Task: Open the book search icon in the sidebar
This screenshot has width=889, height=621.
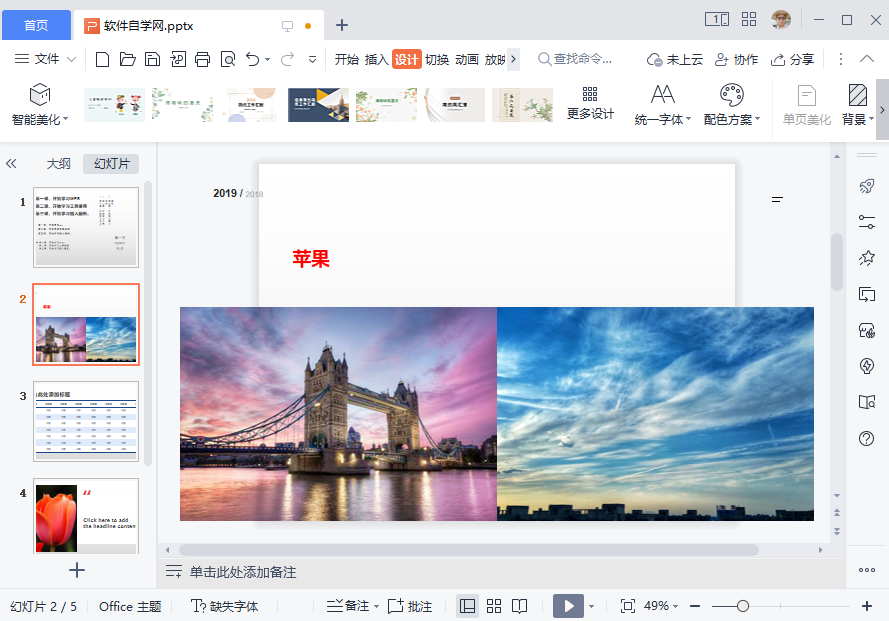Action: (866, 402)
